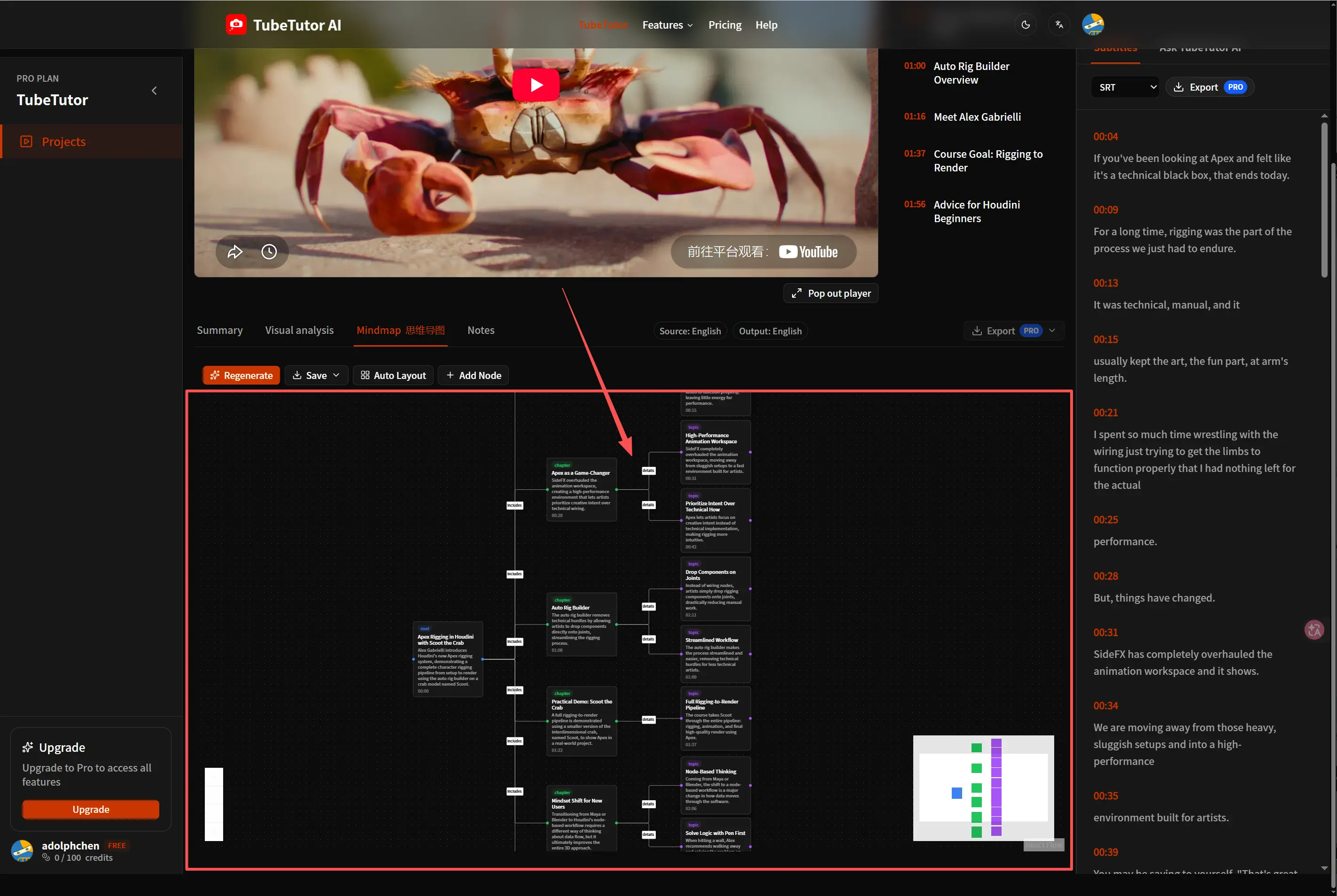1337x896 pixels.
Task: Click the subtitles scrollbar thumb
Action: (x=1324, y=200)
